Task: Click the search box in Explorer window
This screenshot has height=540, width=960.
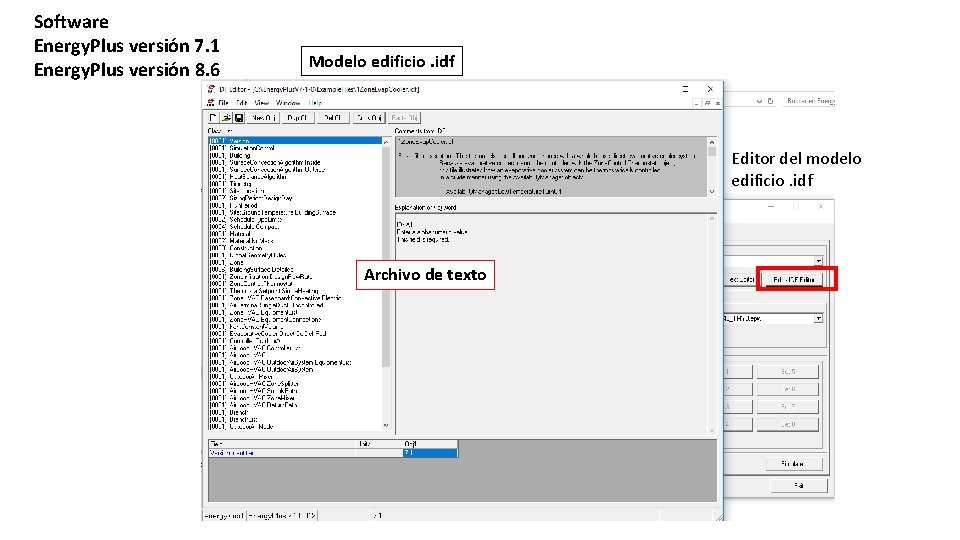Action: point(809,101)
